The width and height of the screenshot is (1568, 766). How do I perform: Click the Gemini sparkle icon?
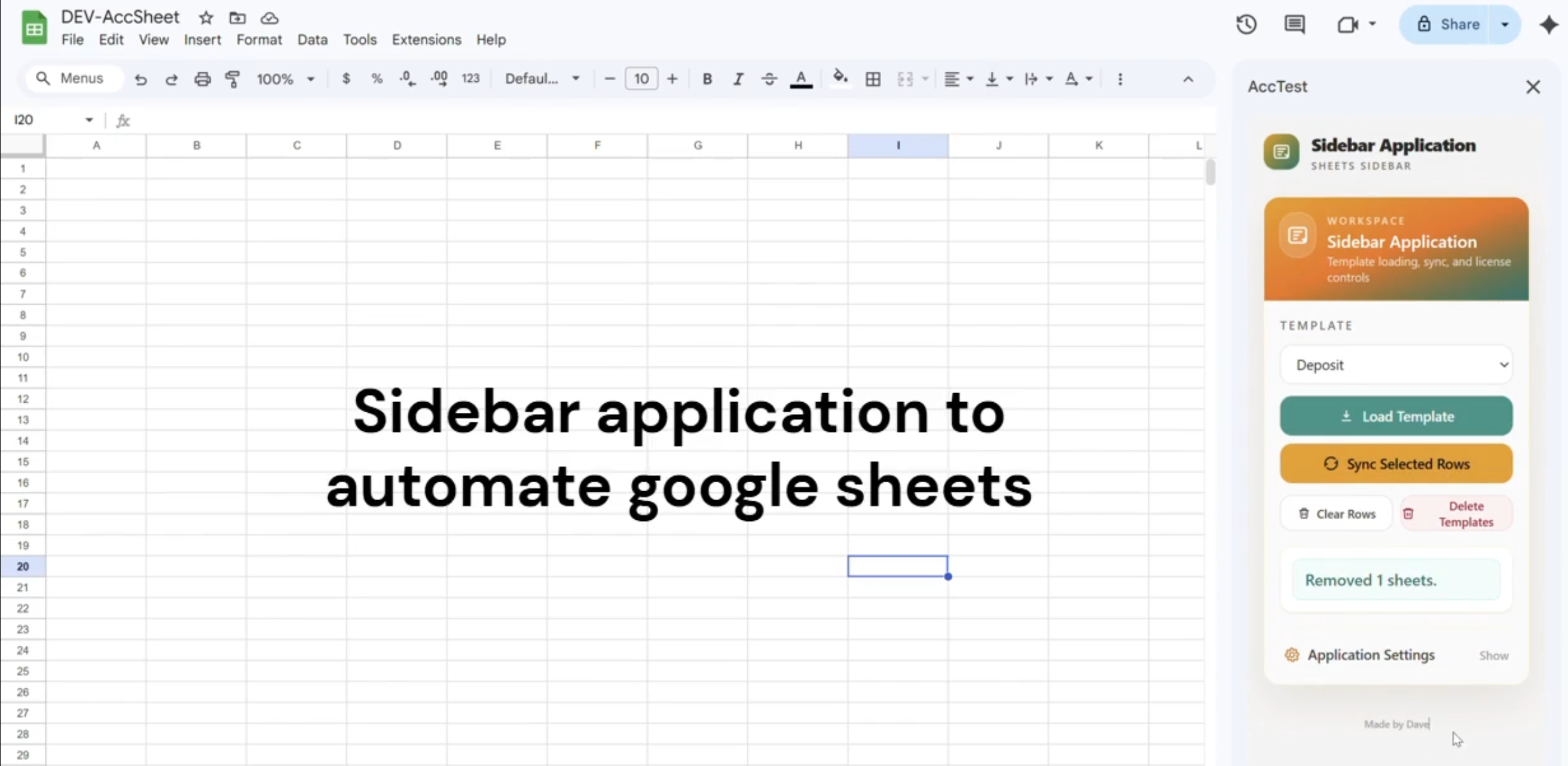[1548, 24]
